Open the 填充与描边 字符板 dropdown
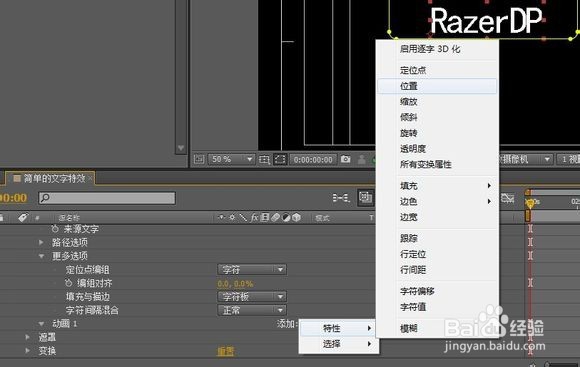The height and width of the screenshot is (367, 580). (252, 297)
